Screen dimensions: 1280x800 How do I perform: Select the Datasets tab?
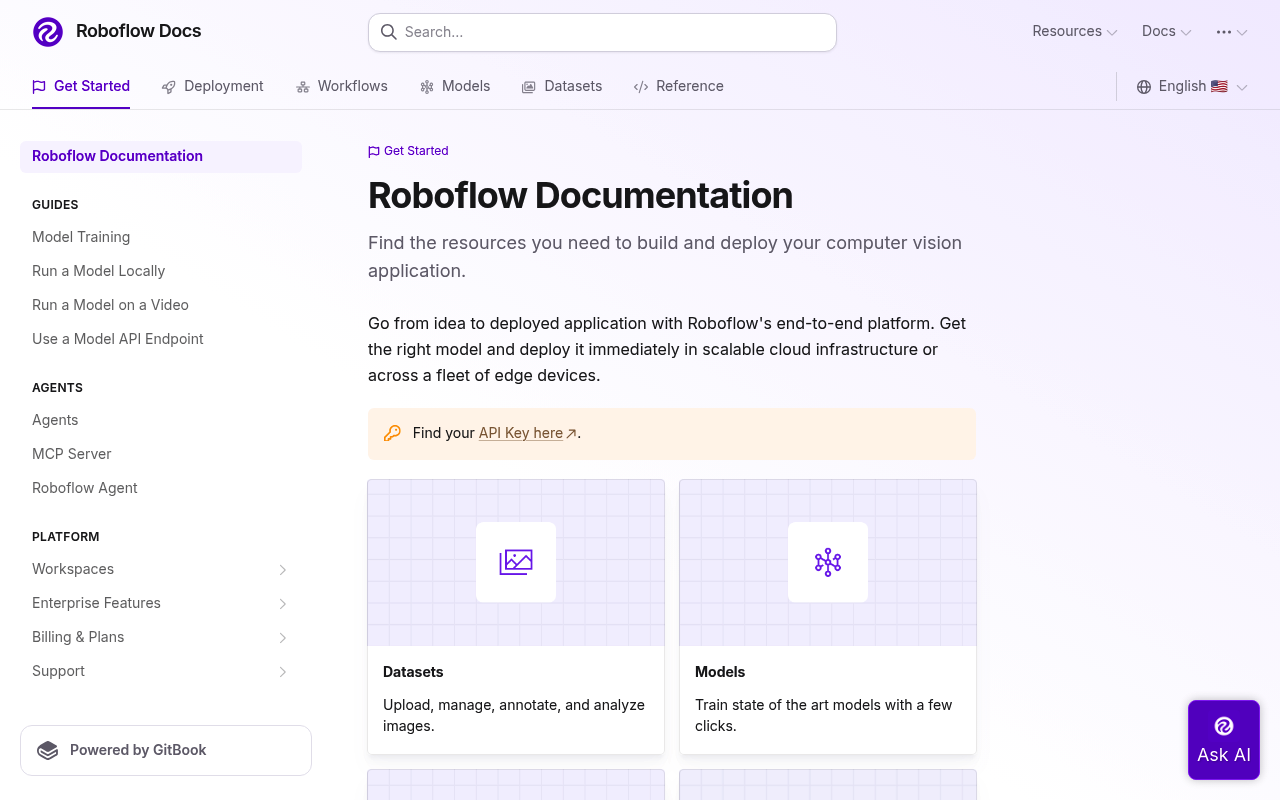(x=562, y=87)
